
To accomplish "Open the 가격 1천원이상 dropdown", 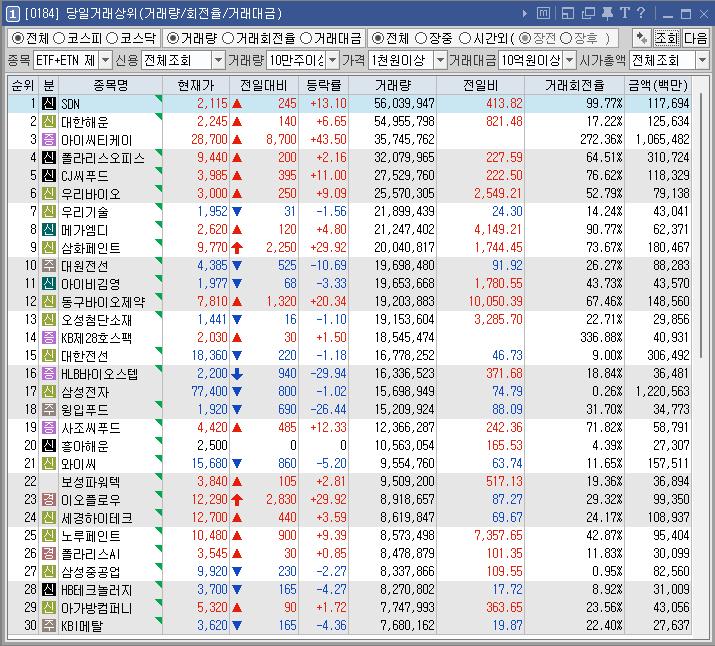I will [x=440, y=60].
